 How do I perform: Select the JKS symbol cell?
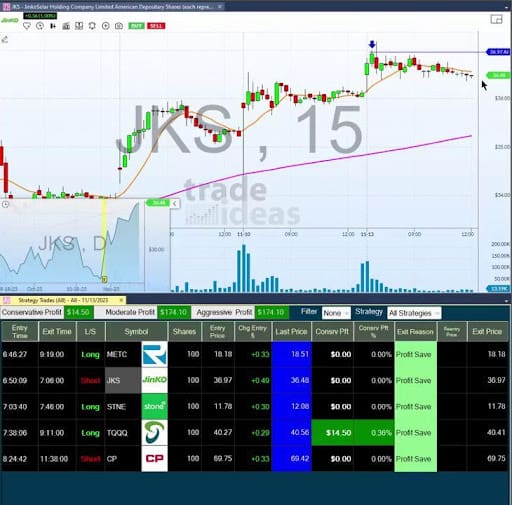coord(123,380)
